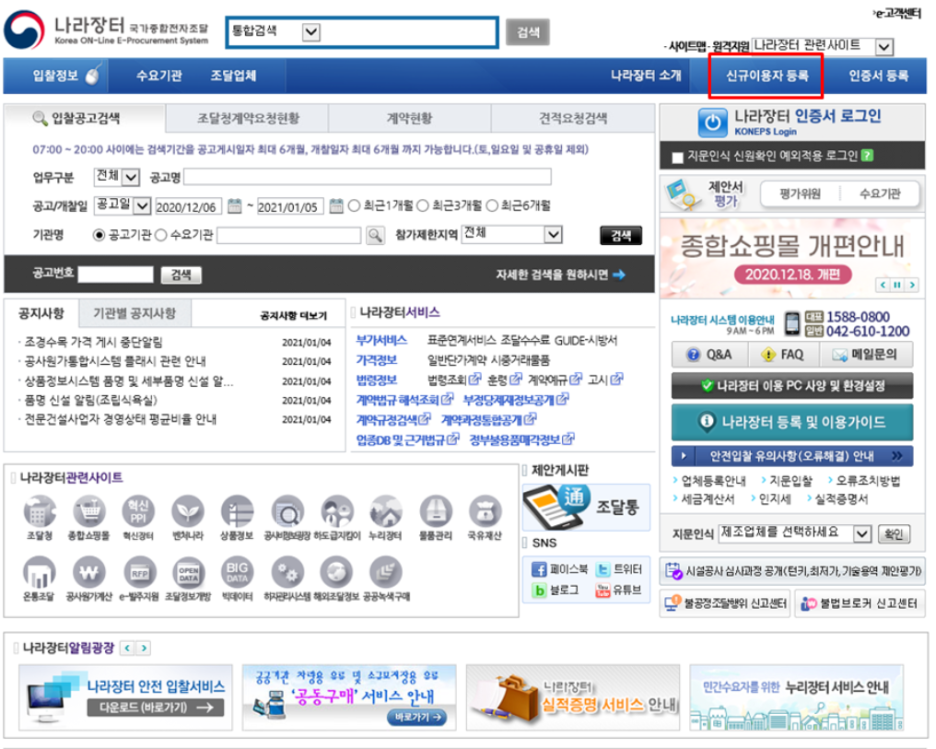Click the top gray 검색 button

[528, 32]
